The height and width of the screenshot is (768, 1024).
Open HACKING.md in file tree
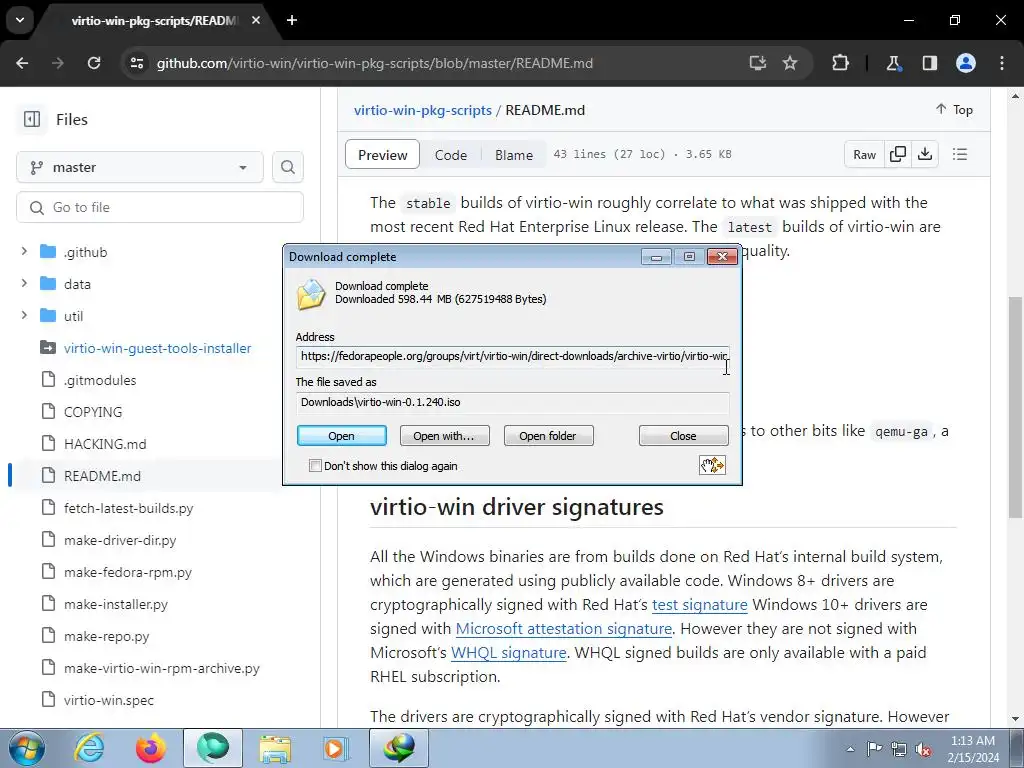tap(105, 444)
